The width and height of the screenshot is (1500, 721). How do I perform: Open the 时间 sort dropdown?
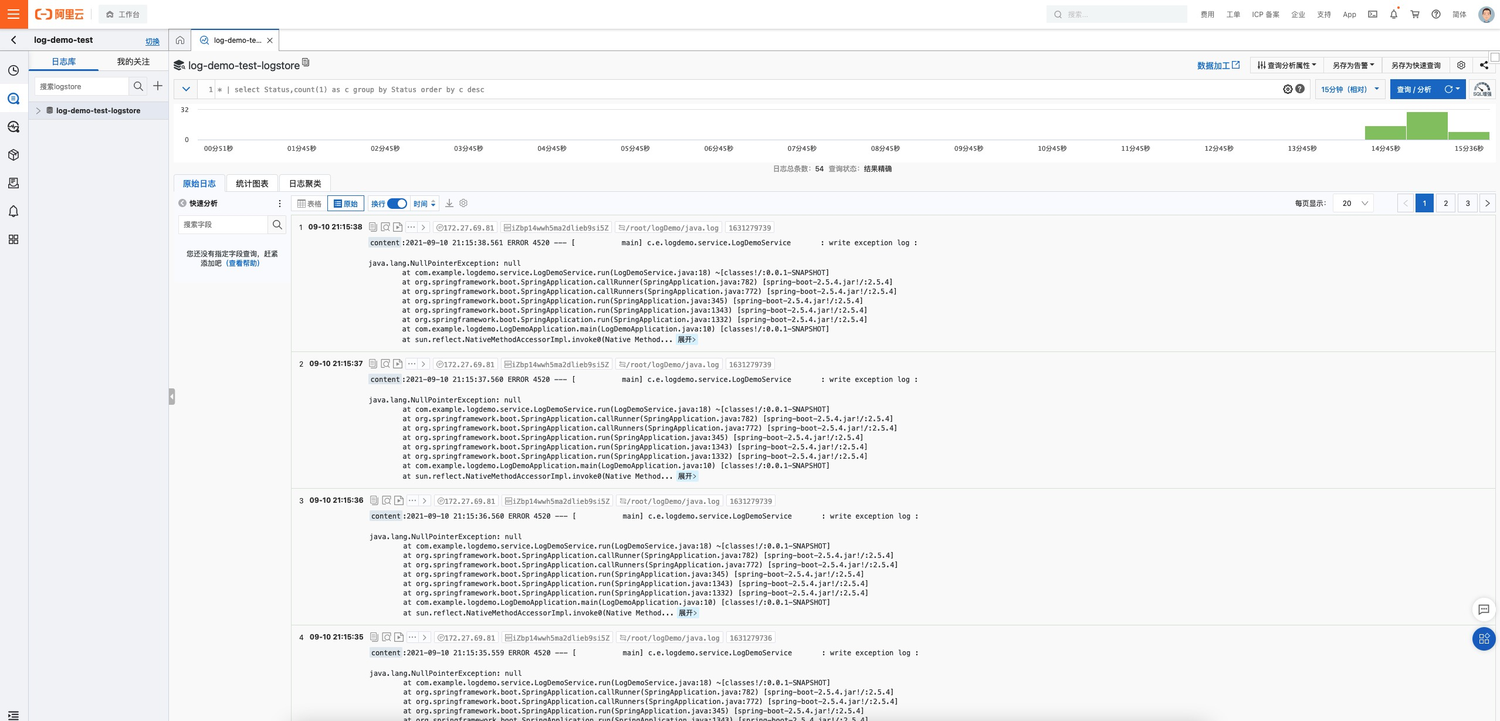(425, 203)
